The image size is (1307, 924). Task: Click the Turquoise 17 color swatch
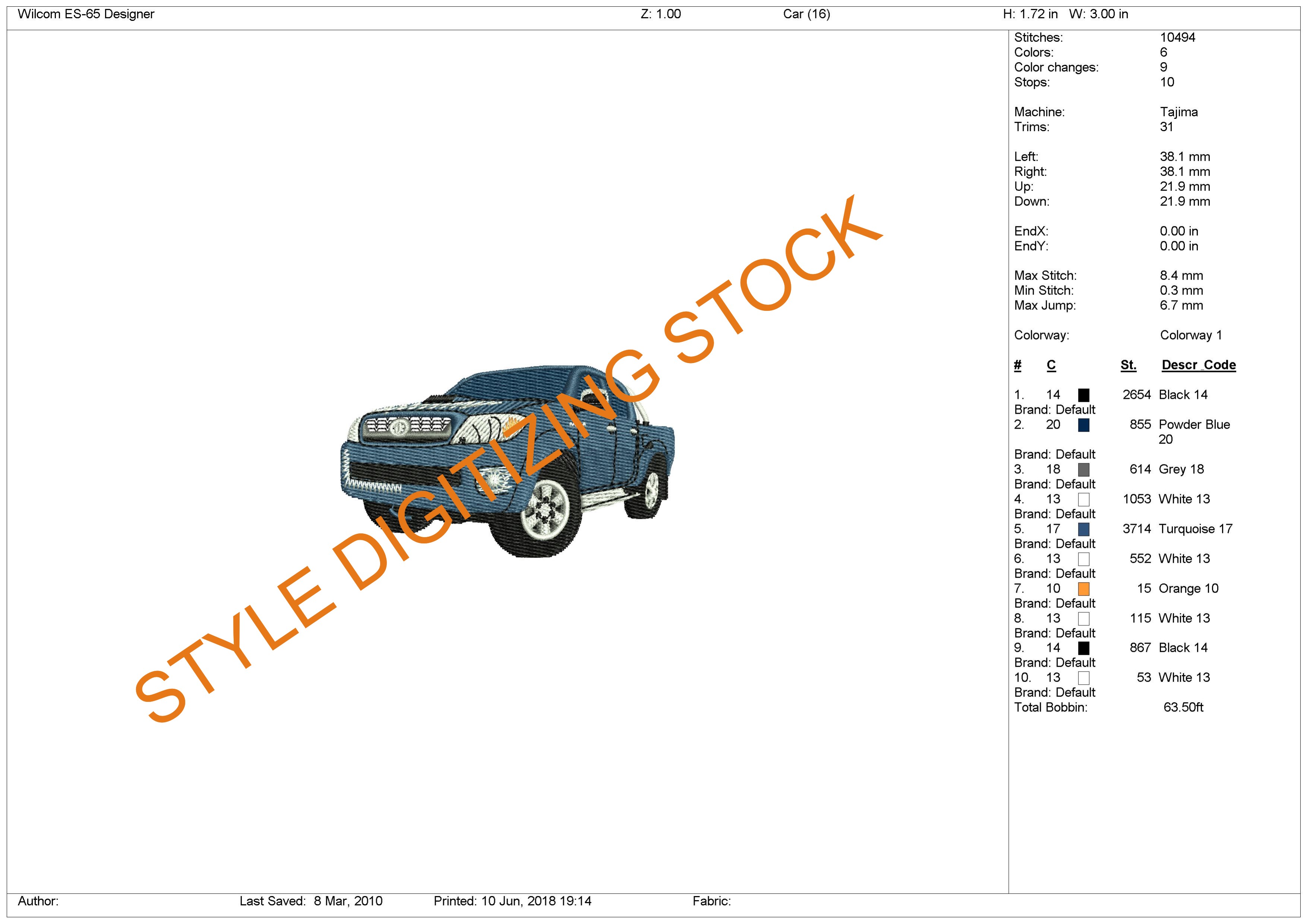1083,529
